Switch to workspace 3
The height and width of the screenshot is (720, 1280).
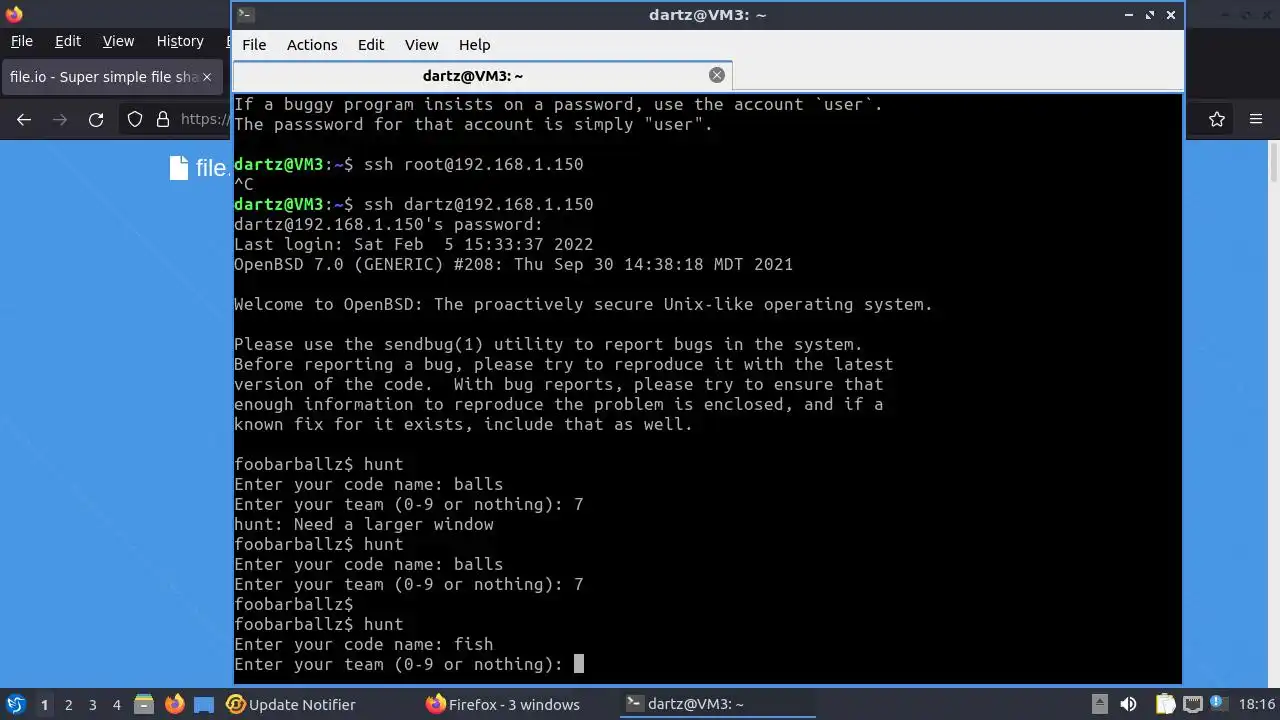(92, 705)
